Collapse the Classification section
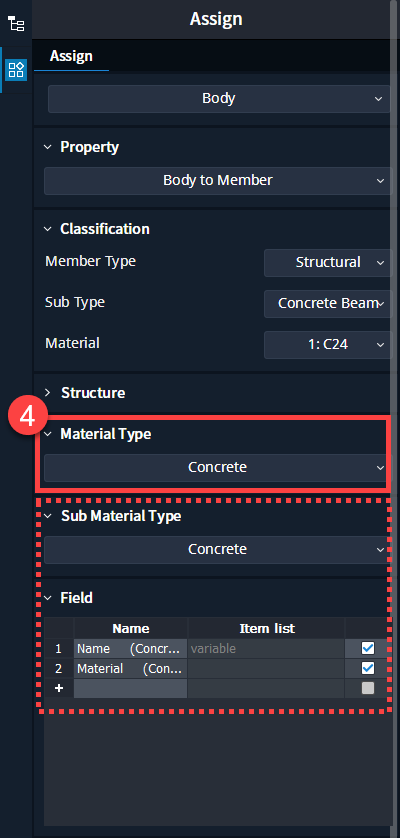Viewport: 400px width, 838px height. 48,229
